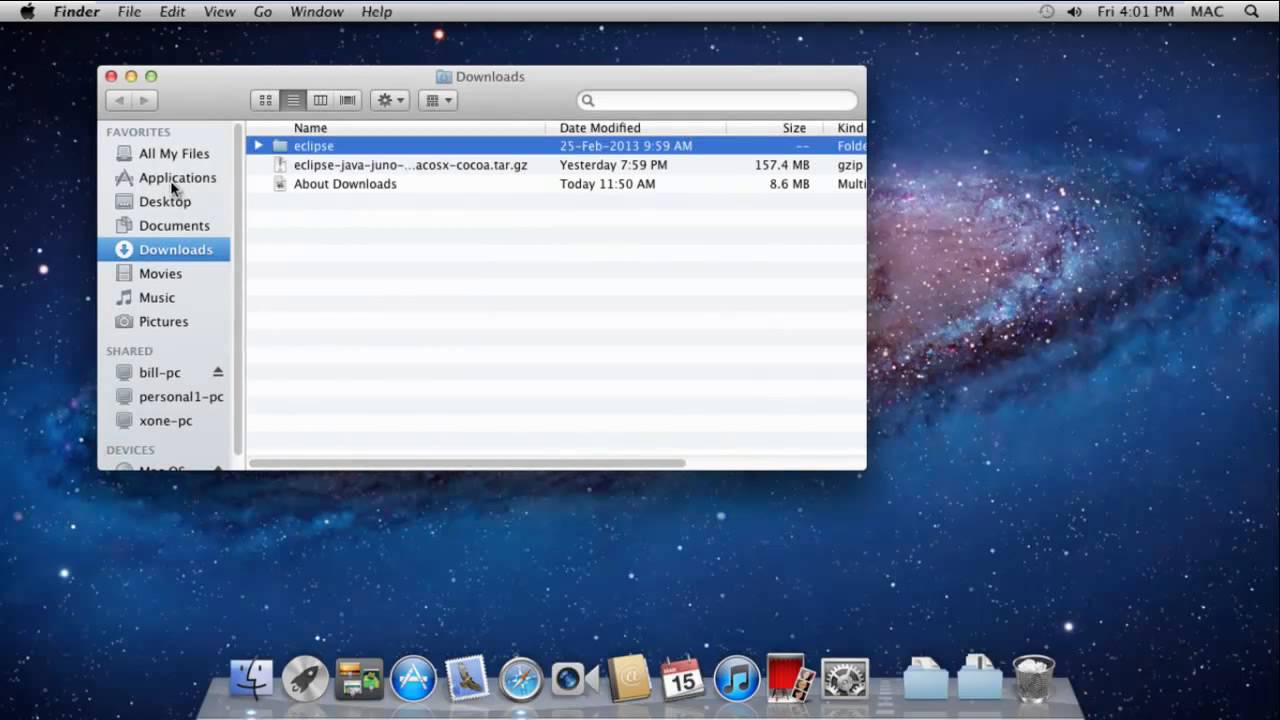Open the item arrangement dropdown

pos(437,100)
